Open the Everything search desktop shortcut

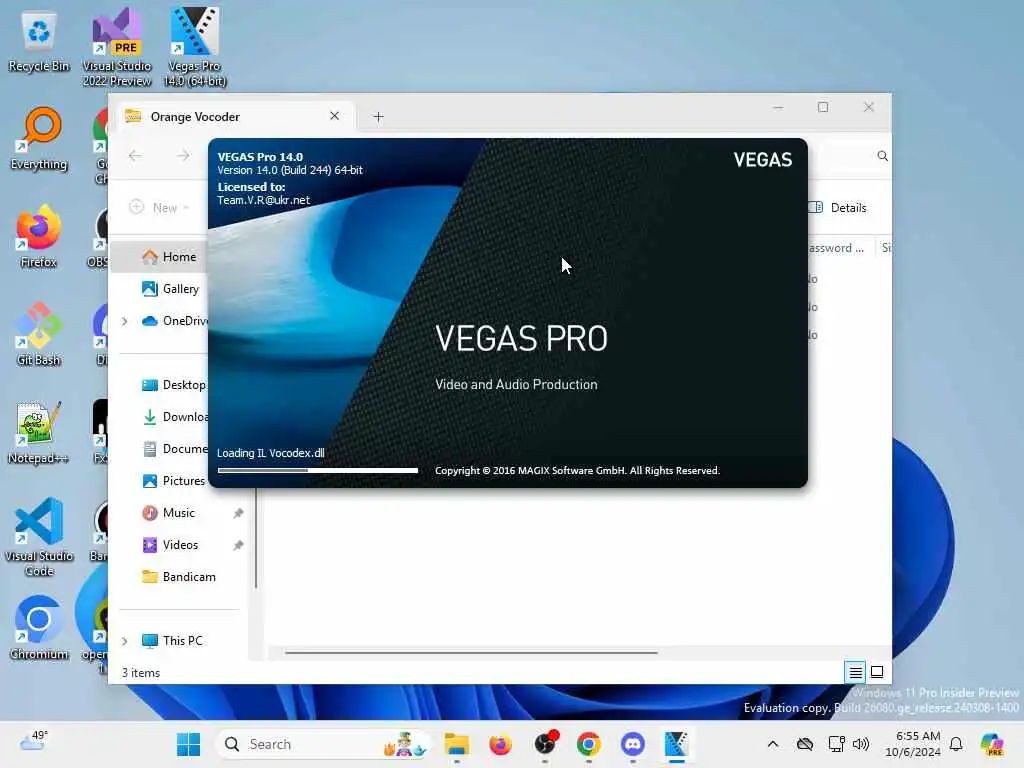[39, 139]
